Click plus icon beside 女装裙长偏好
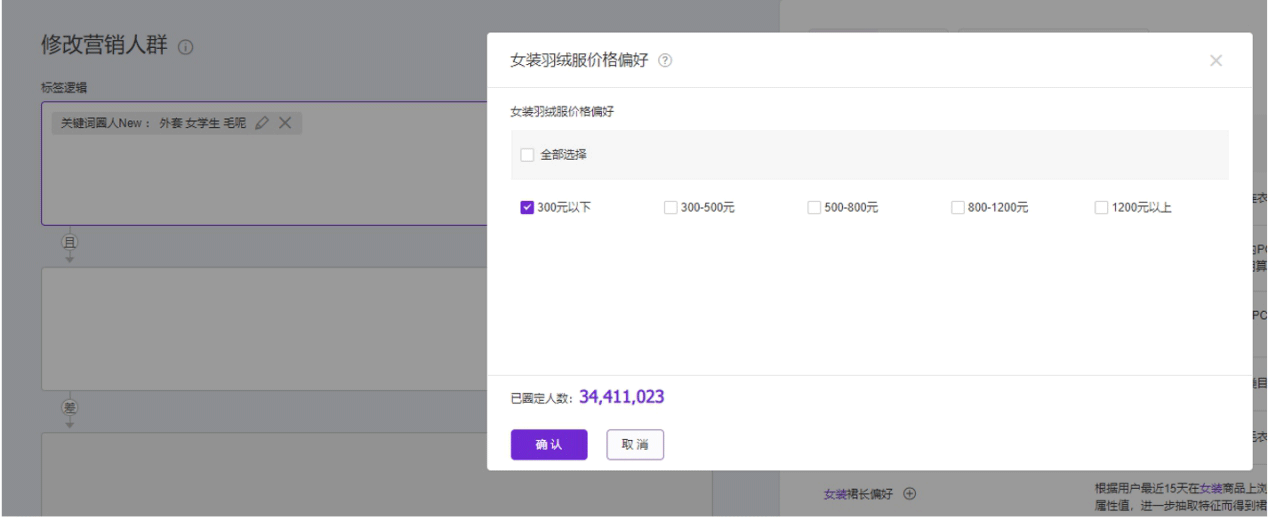The image size is (1268, 521). (910, 493)
